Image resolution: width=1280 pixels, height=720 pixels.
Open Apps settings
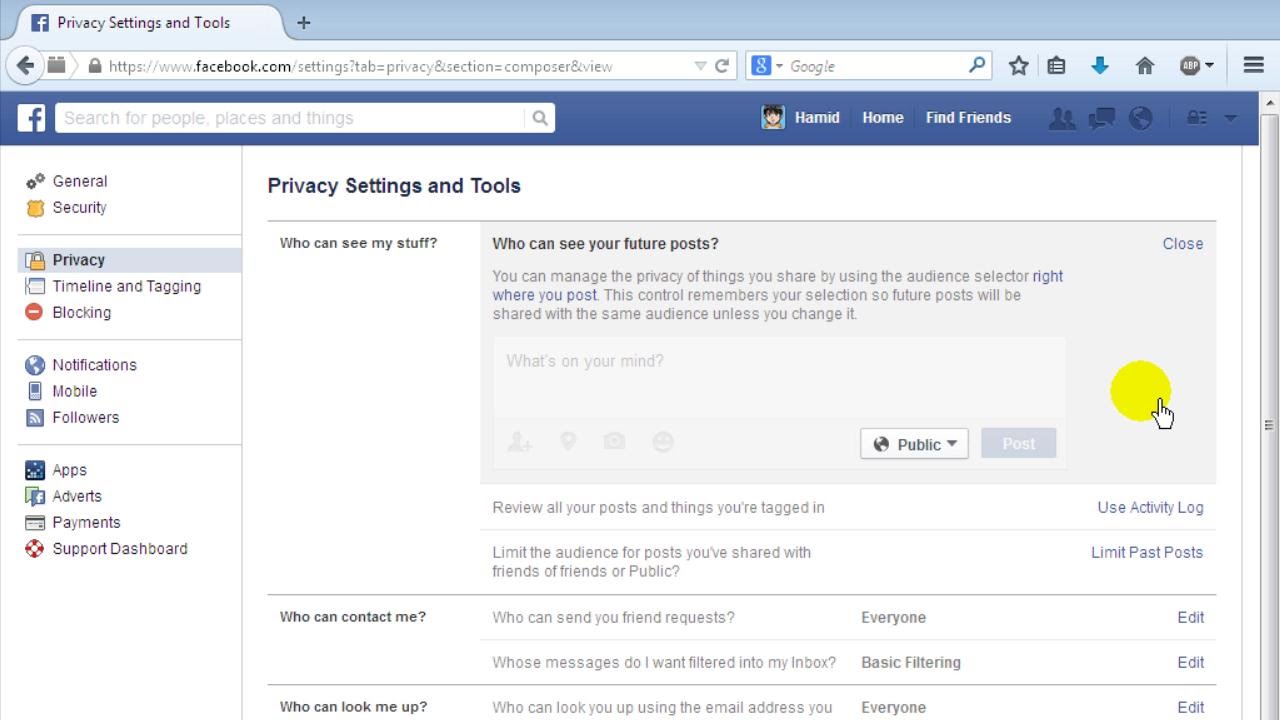click(70, 470)
